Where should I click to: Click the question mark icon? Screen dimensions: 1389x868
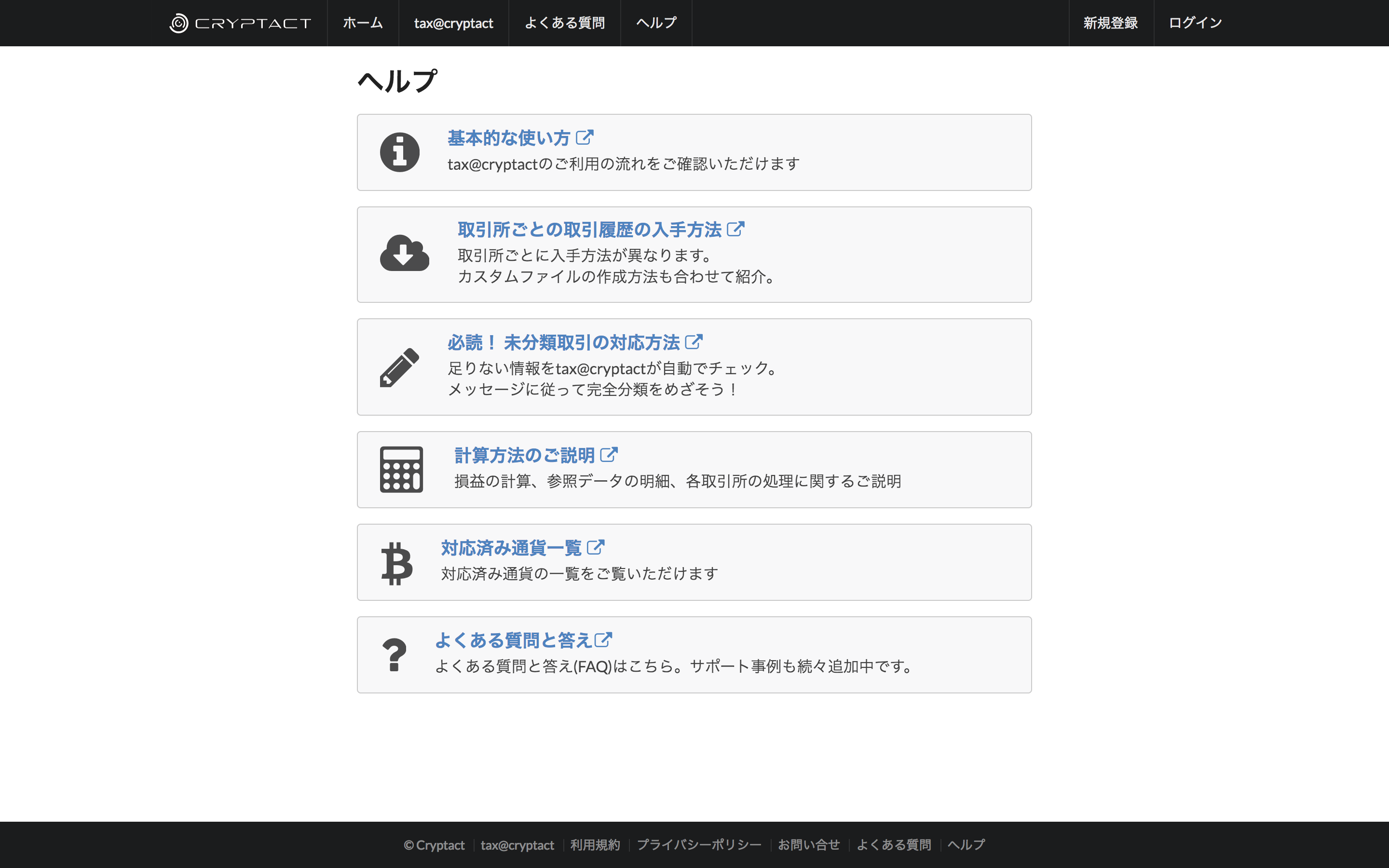pos(394,654)
